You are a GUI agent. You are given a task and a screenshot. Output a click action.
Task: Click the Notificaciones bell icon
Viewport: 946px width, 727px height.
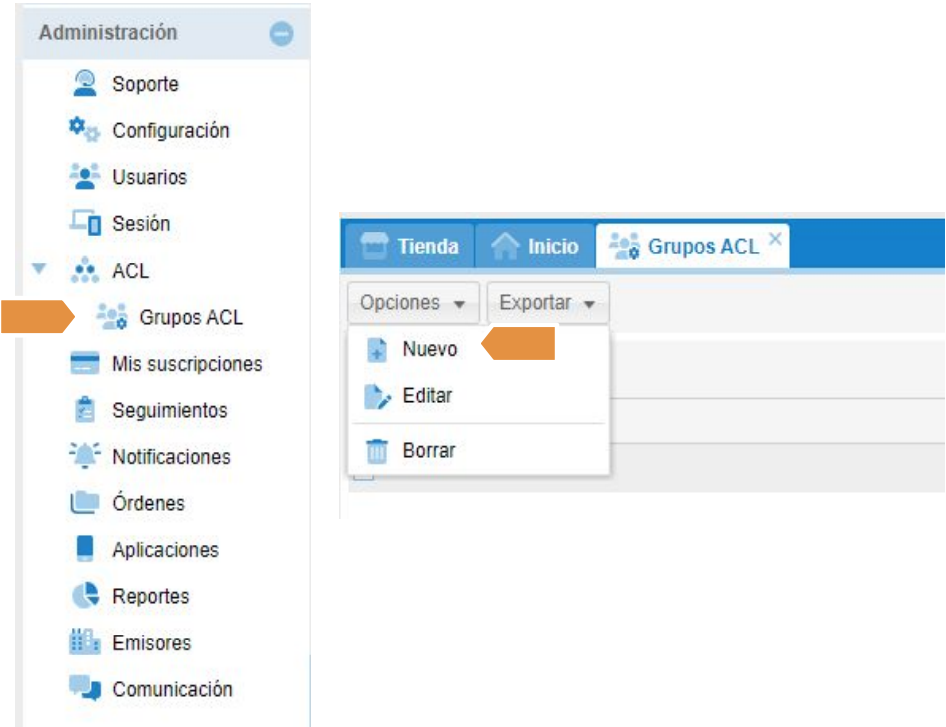click(85, 456)
